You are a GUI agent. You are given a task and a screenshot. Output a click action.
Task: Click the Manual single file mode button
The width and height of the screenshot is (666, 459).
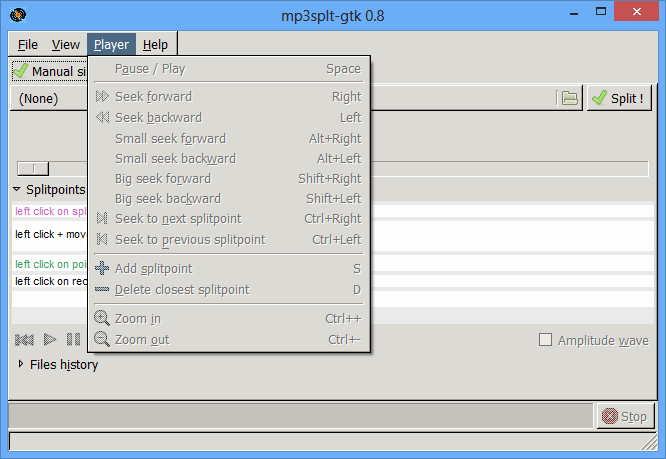[x=49, y=71]
